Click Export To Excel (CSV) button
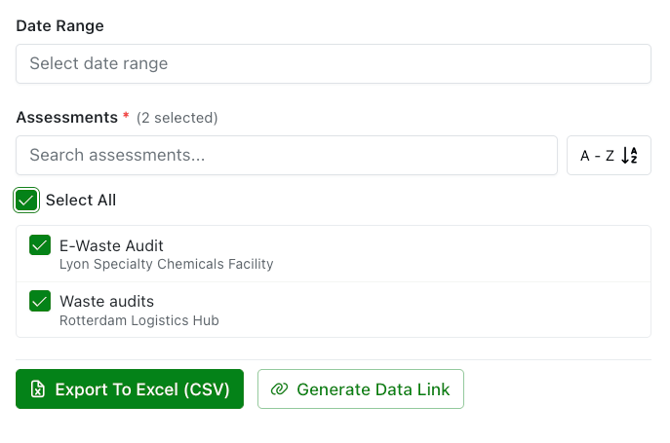Viewport: 670px width, 443px height. click(129, 389)
